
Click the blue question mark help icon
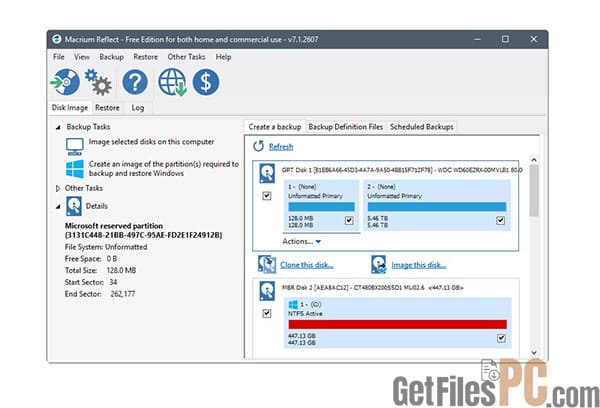tap(135, 82)
